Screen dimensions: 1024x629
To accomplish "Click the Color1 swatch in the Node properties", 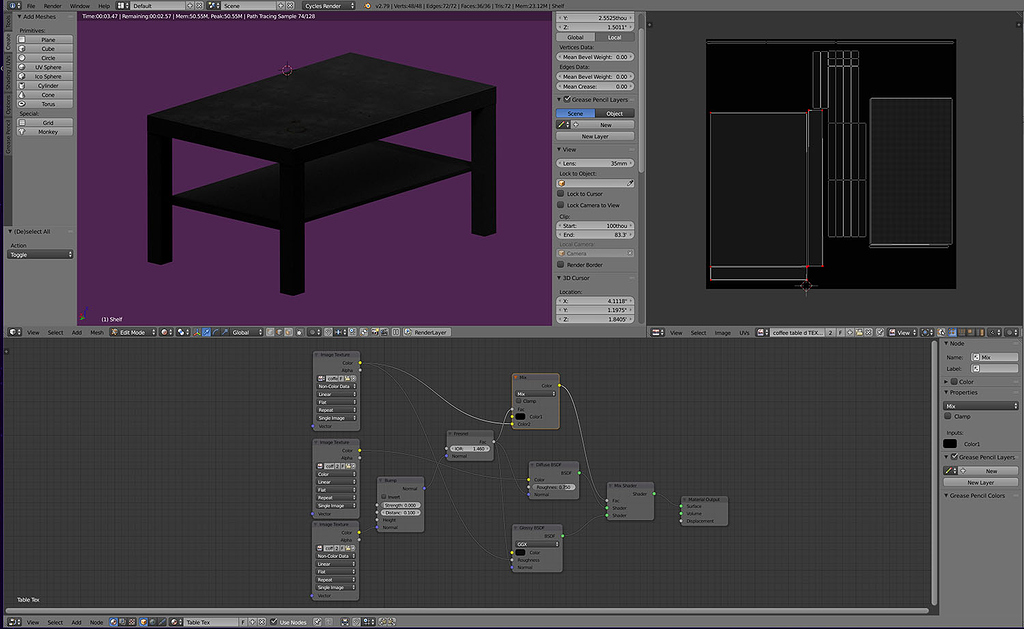I will 950,443.
